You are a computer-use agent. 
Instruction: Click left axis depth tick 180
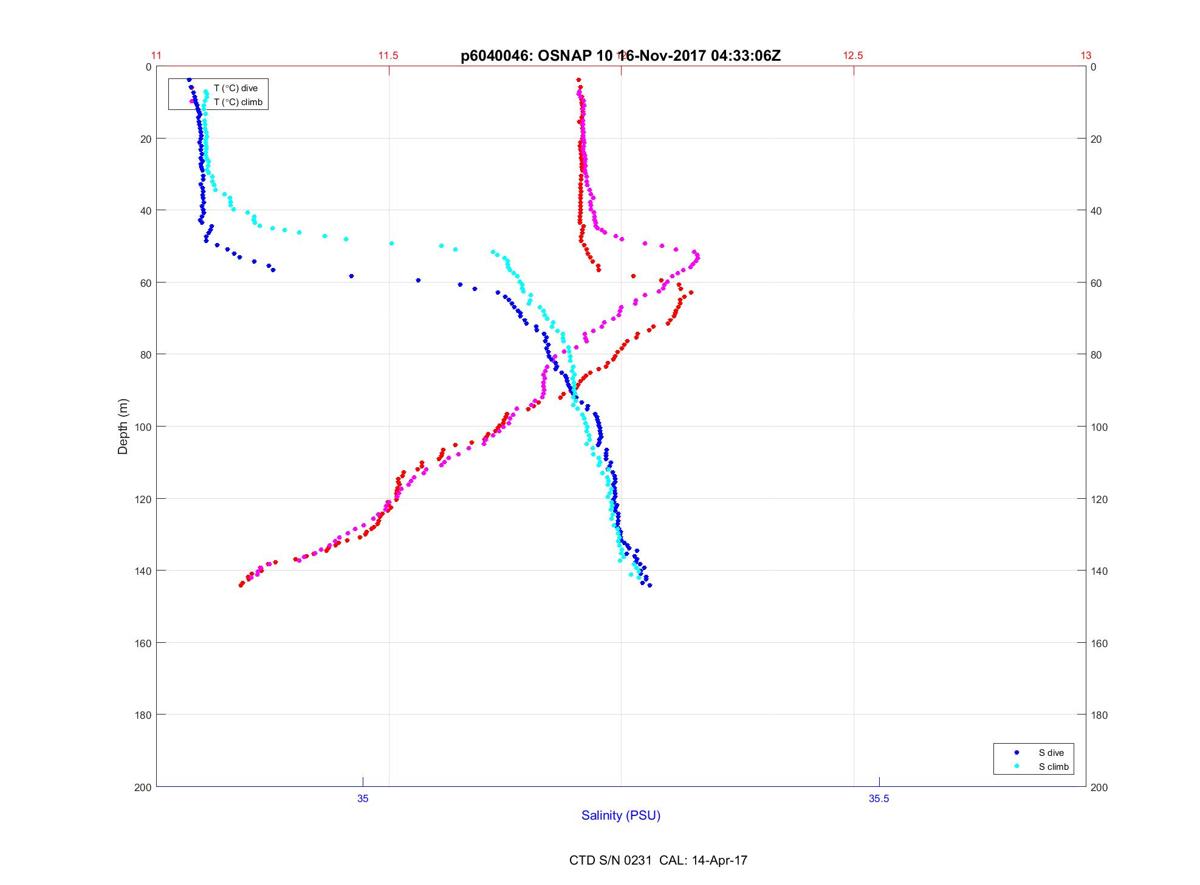coord(142,715)
